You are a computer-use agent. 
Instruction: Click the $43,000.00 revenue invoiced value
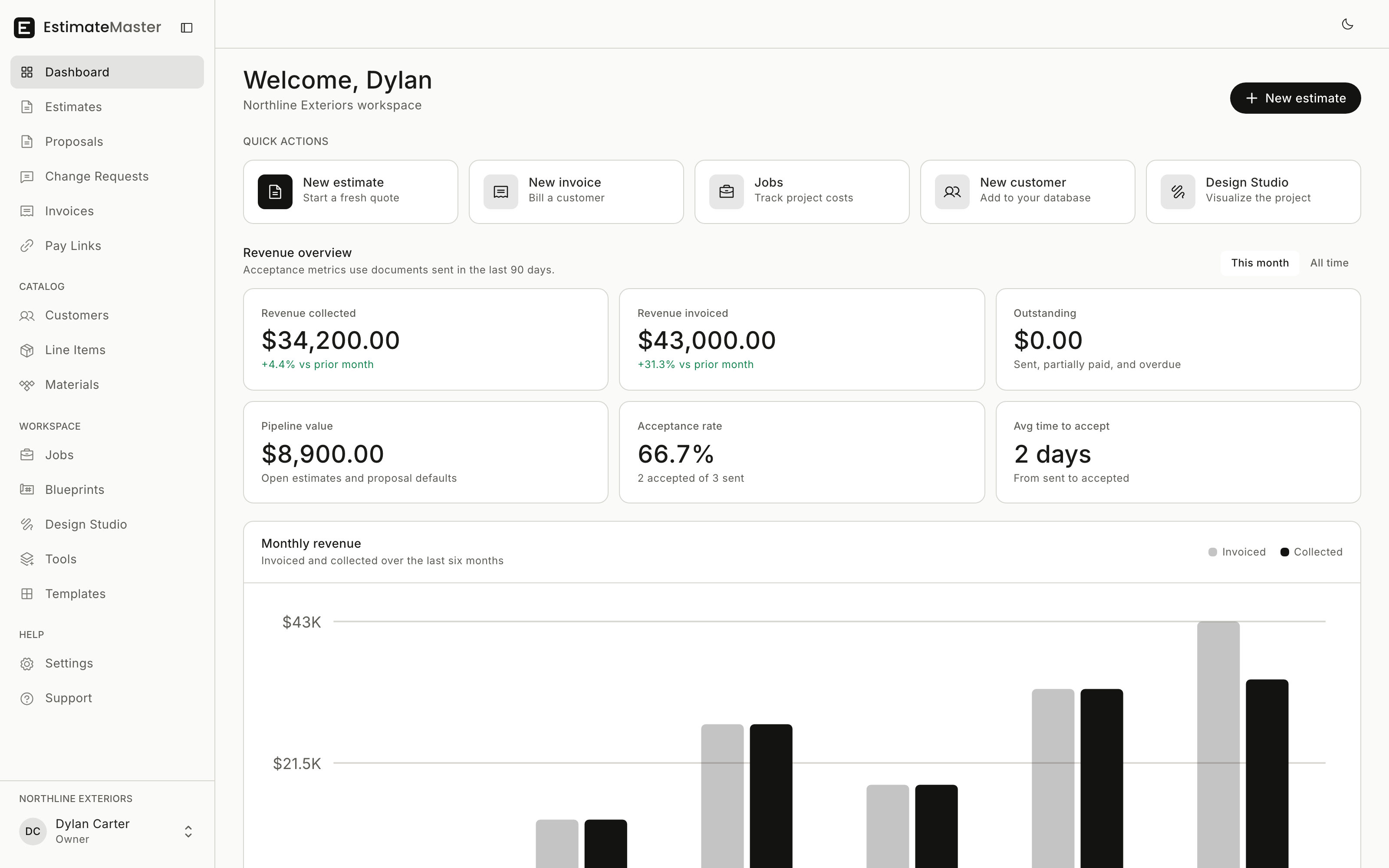click(x=707, y=340)
